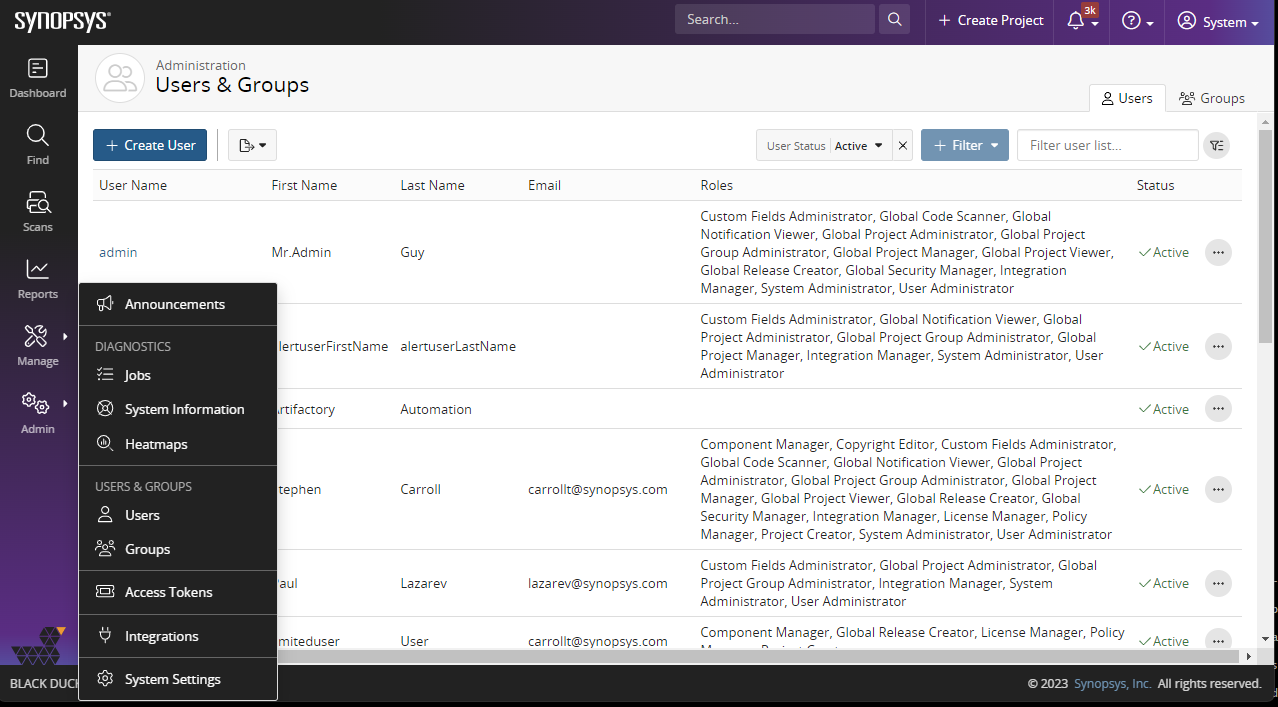Select Groups in the Admin menu
This screenshot has height=707, width=1278.
[177, 549]
